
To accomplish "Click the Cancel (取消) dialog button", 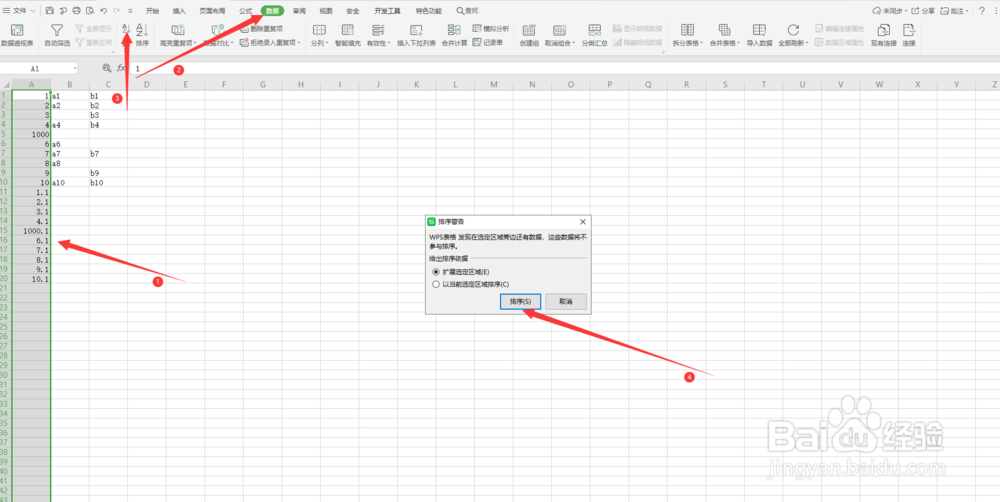I will pos(566,301).
